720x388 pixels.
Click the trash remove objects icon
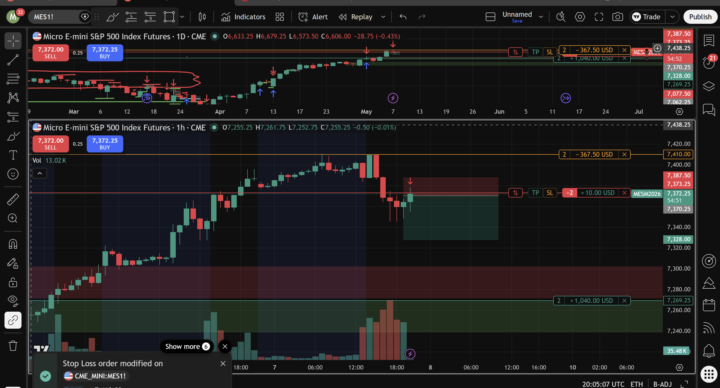(13, 345)
